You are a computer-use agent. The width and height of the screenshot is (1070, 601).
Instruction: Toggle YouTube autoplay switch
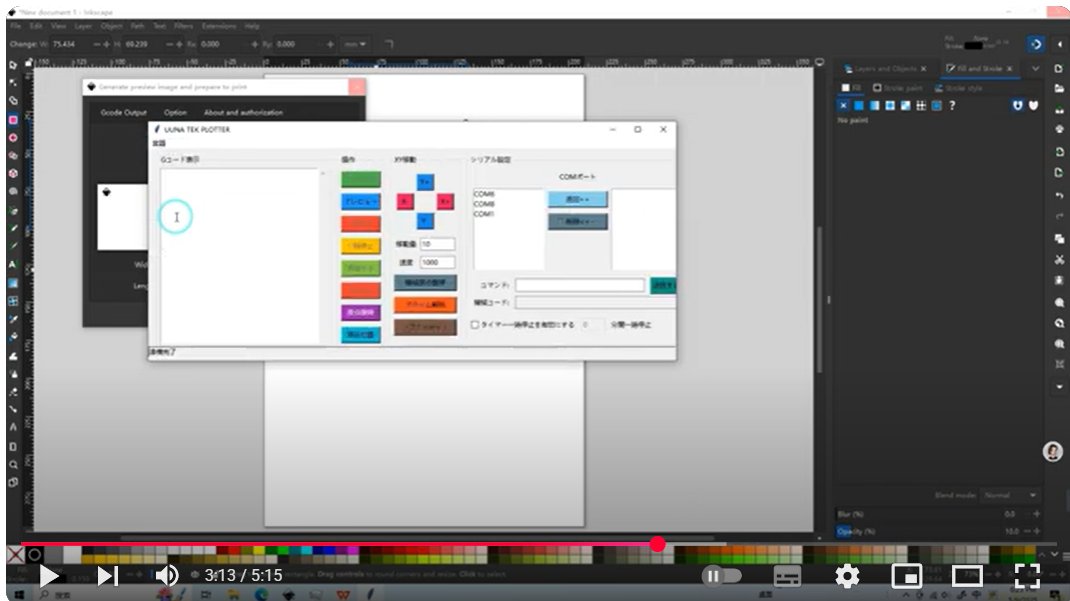(721, 576)
